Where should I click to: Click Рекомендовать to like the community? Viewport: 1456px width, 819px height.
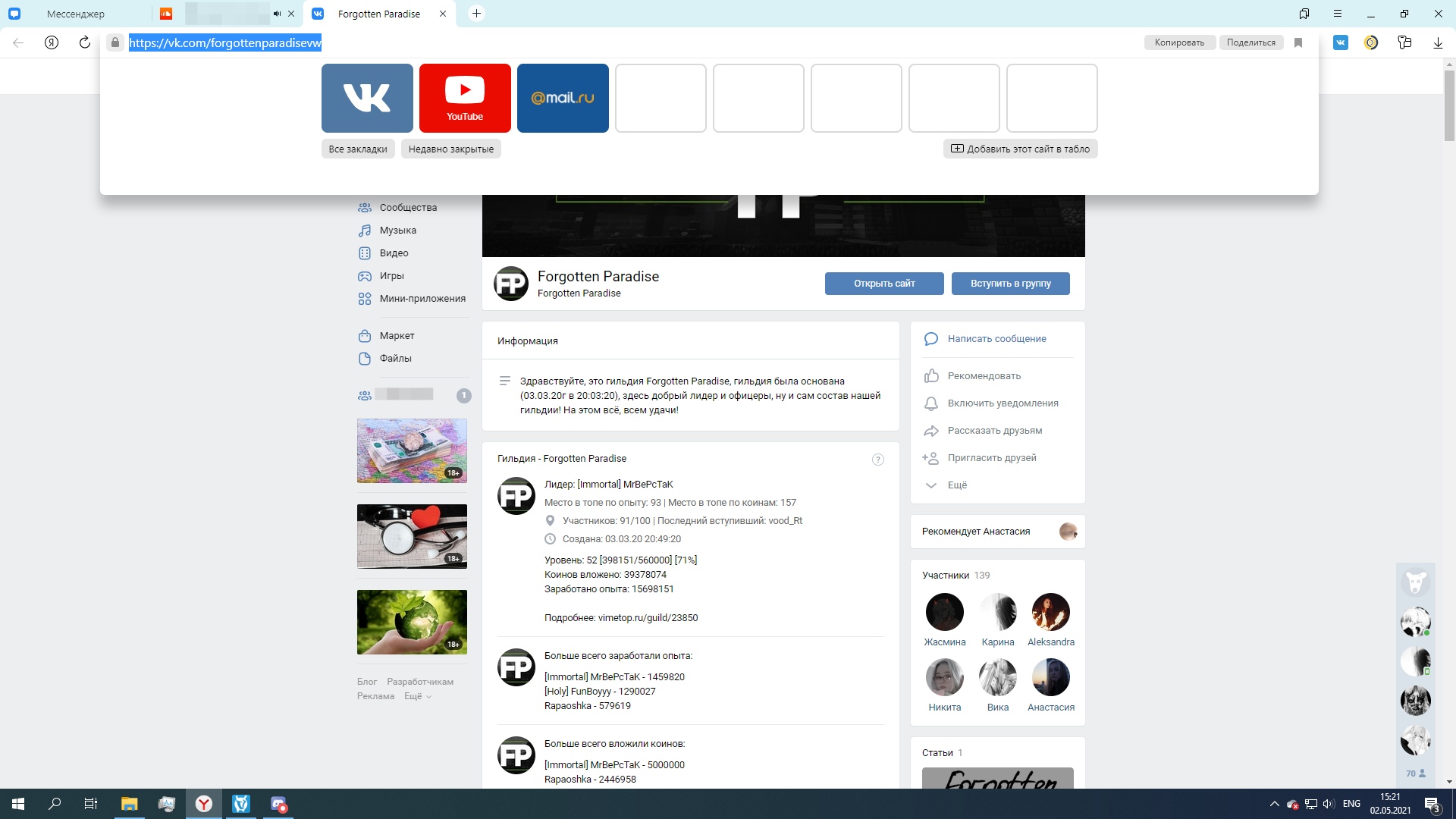984,376
